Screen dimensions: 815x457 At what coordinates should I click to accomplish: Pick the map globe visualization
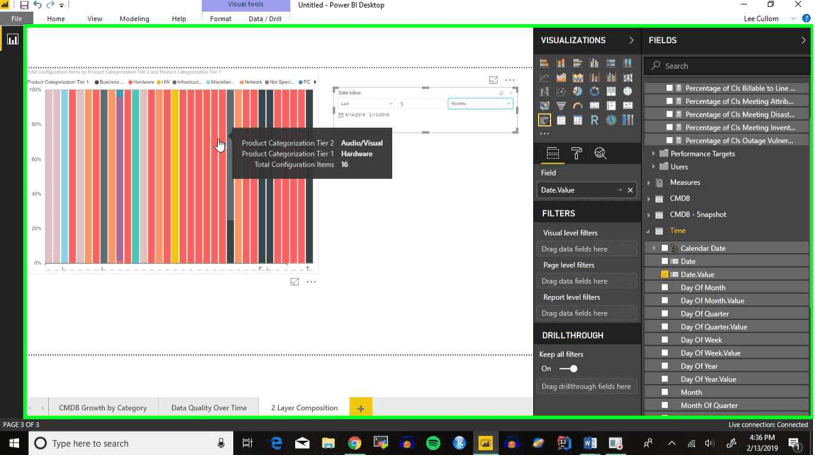click(628, 92)
